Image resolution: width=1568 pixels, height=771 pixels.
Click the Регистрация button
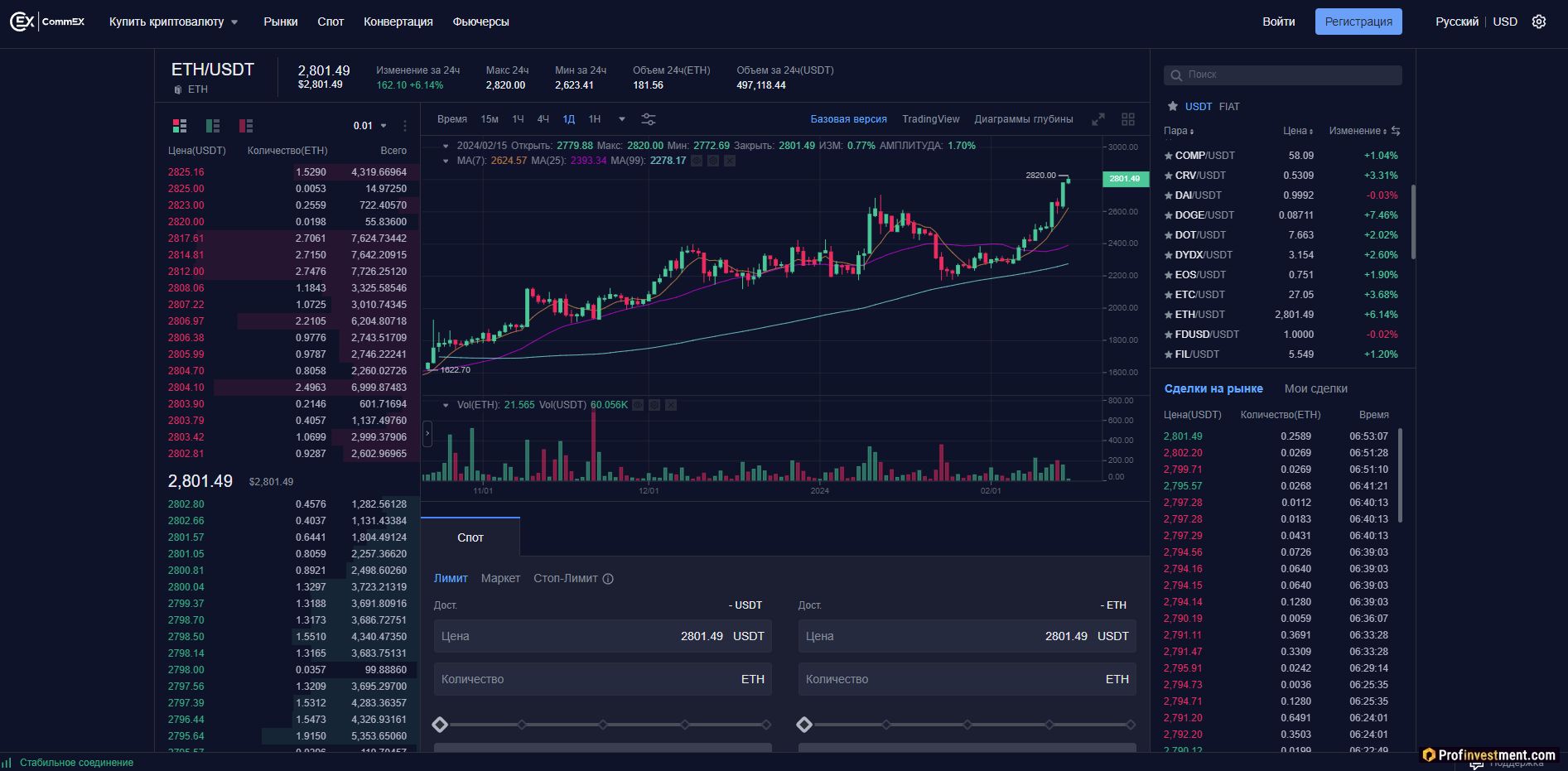point(1358,22)
